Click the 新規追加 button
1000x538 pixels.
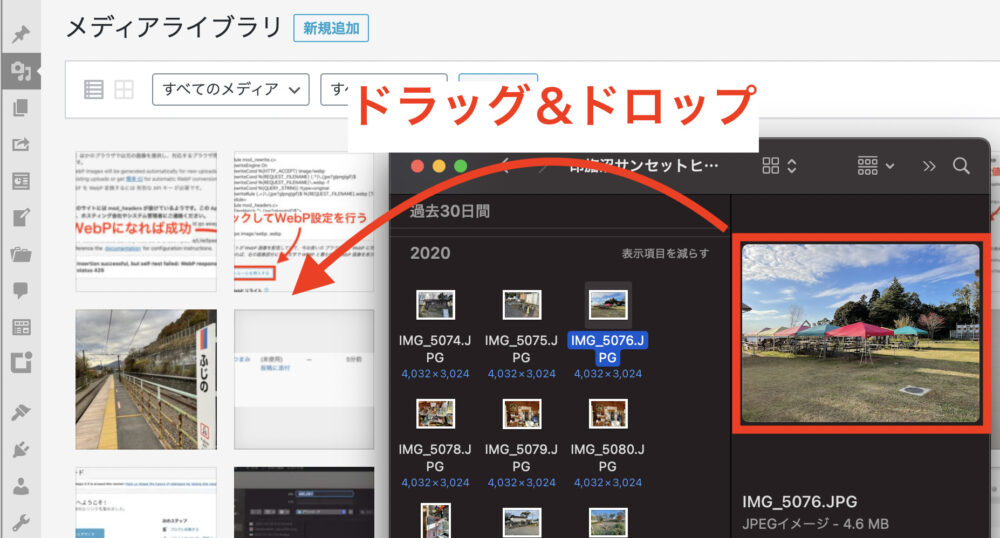pyautogui.click(x=331, y=29)
